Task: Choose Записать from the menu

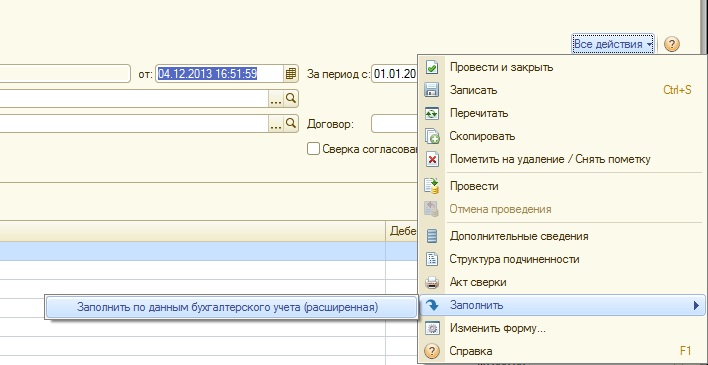Action: 562,90
